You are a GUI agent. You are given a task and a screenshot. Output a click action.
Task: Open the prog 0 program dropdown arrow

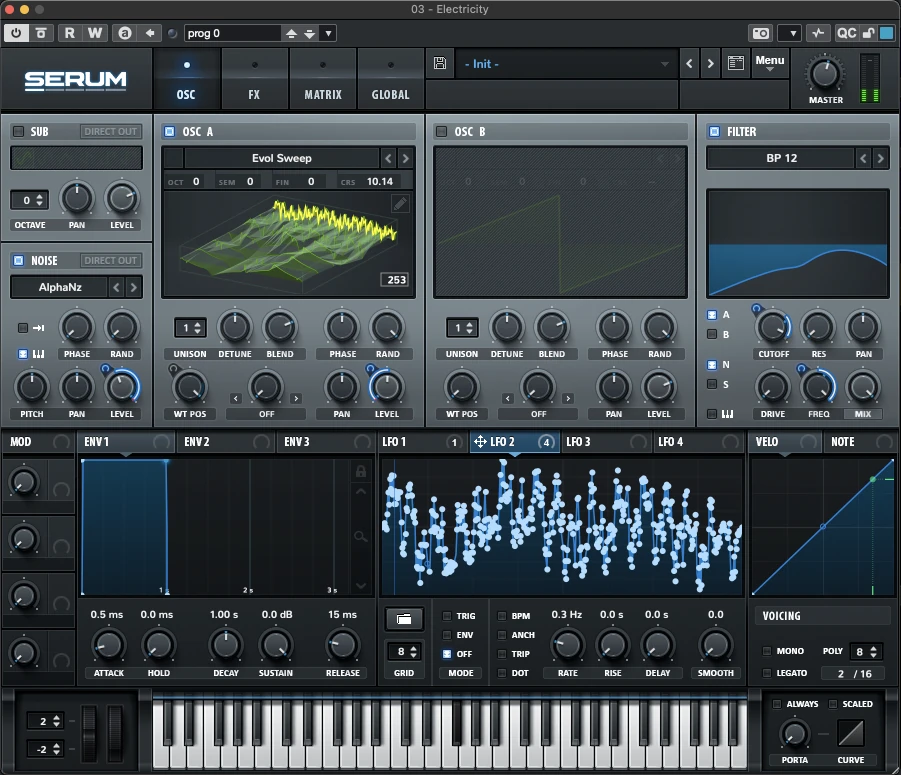(x=328, y=33)
